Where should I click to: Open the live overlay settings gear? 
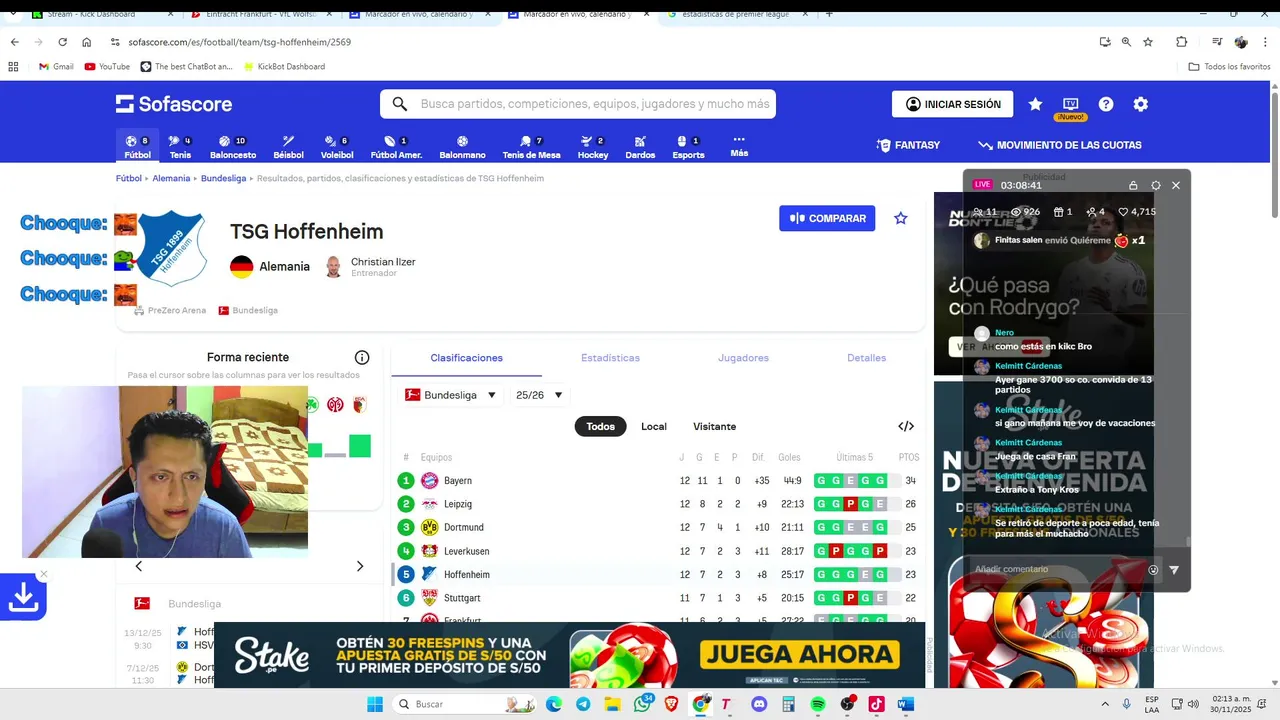tap(1156, 185)
